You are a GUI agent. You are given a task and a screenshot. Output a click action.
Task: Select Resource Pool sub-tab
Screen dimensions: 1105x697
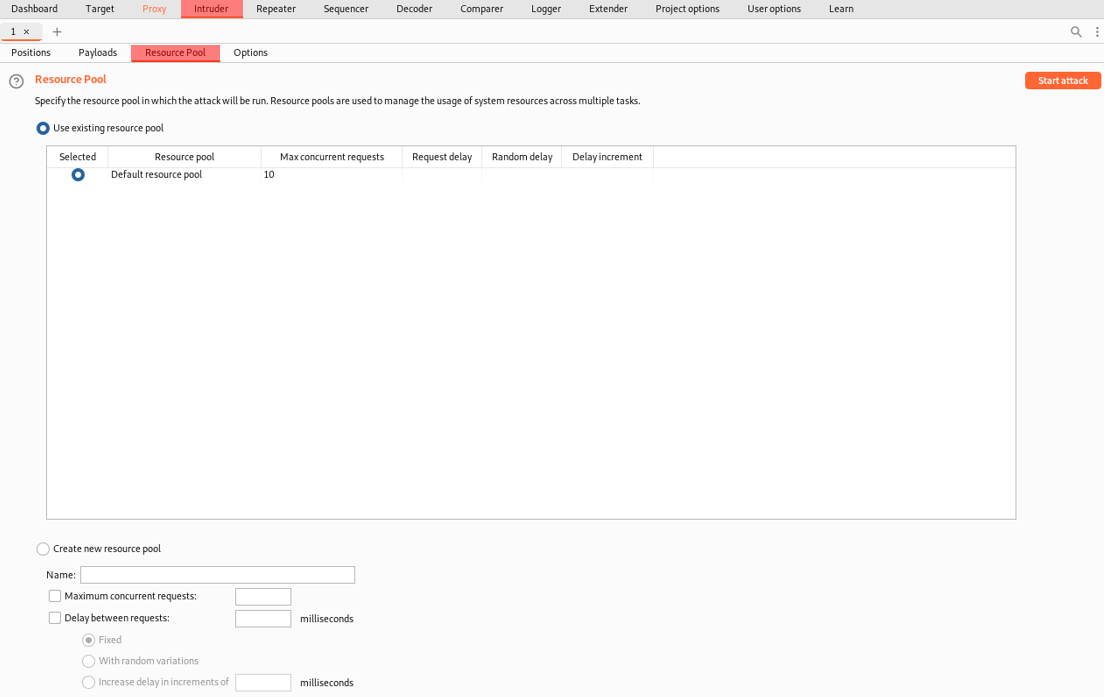click(175, 53)
